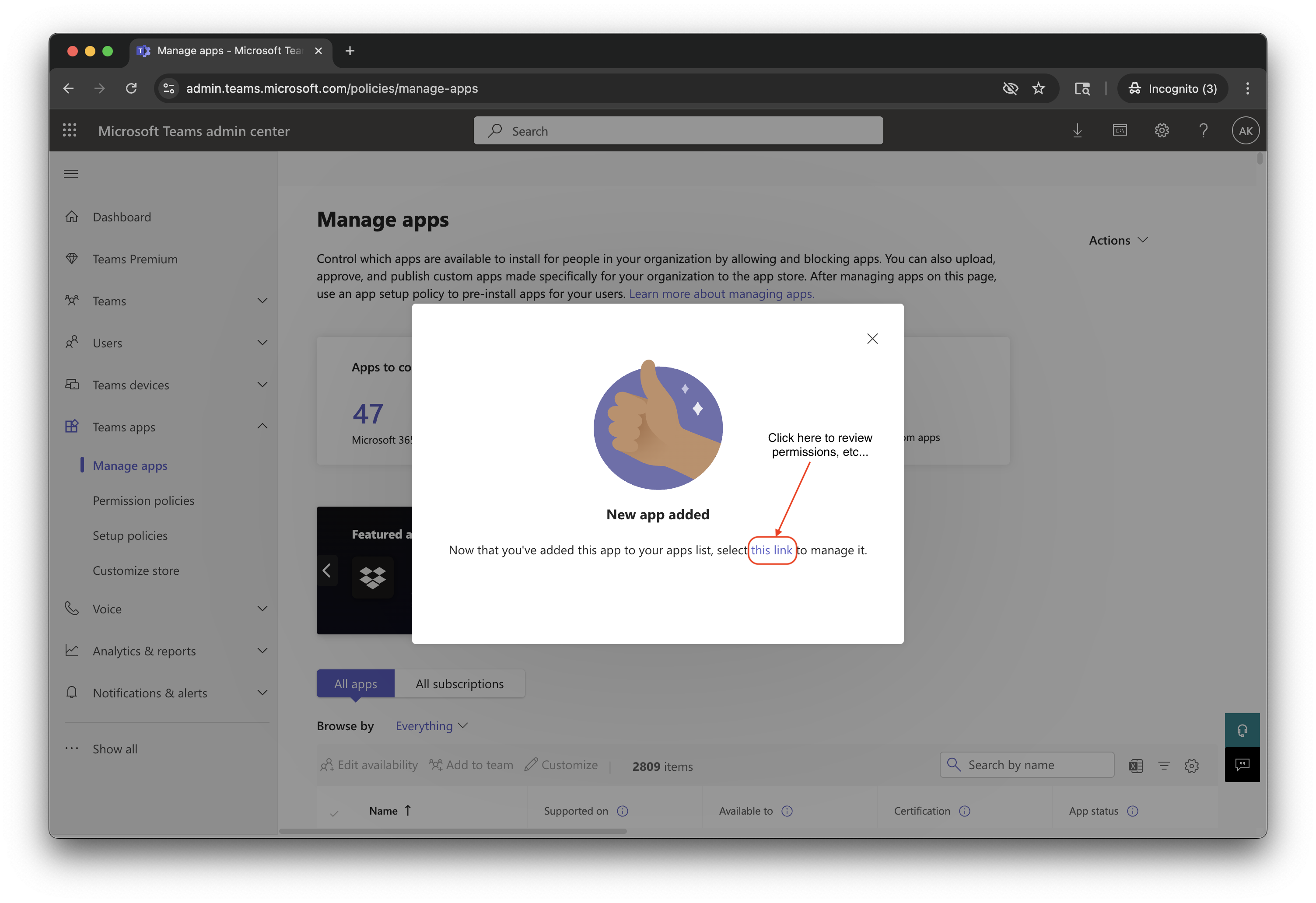Open the Everything browse-by dropdown
The height and width of the screenshot is (903, 1316).
(x=431, y=726)
